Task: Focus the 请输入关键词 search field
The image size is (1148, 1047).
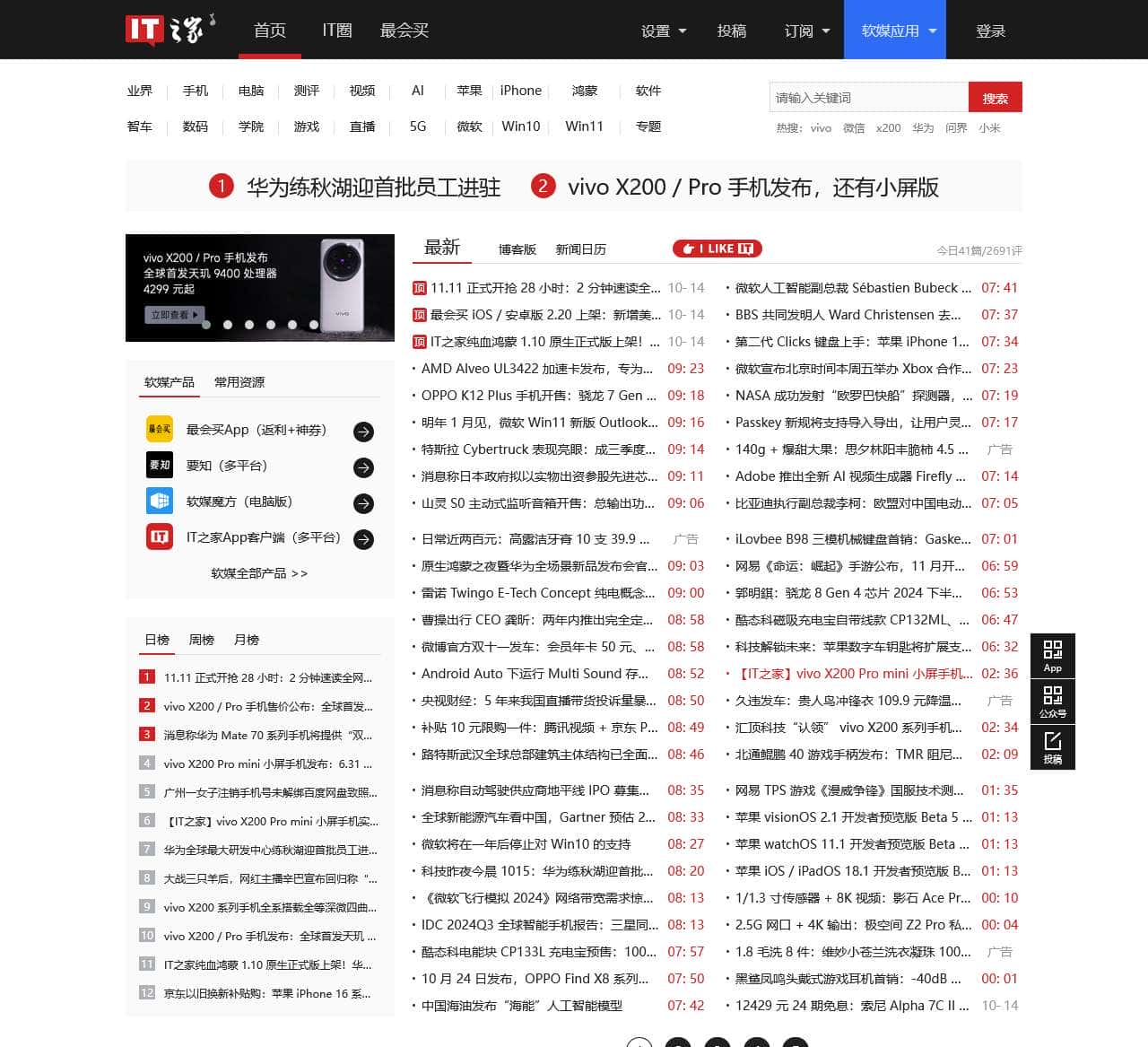Action: [869, 97]
